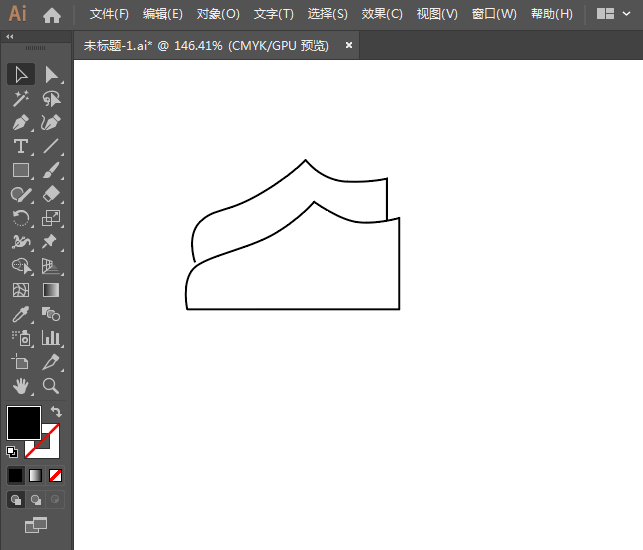Viewport: 643px width, 550px height.
Task: Open the 窗口(W) menu
Action: (494, 14)
